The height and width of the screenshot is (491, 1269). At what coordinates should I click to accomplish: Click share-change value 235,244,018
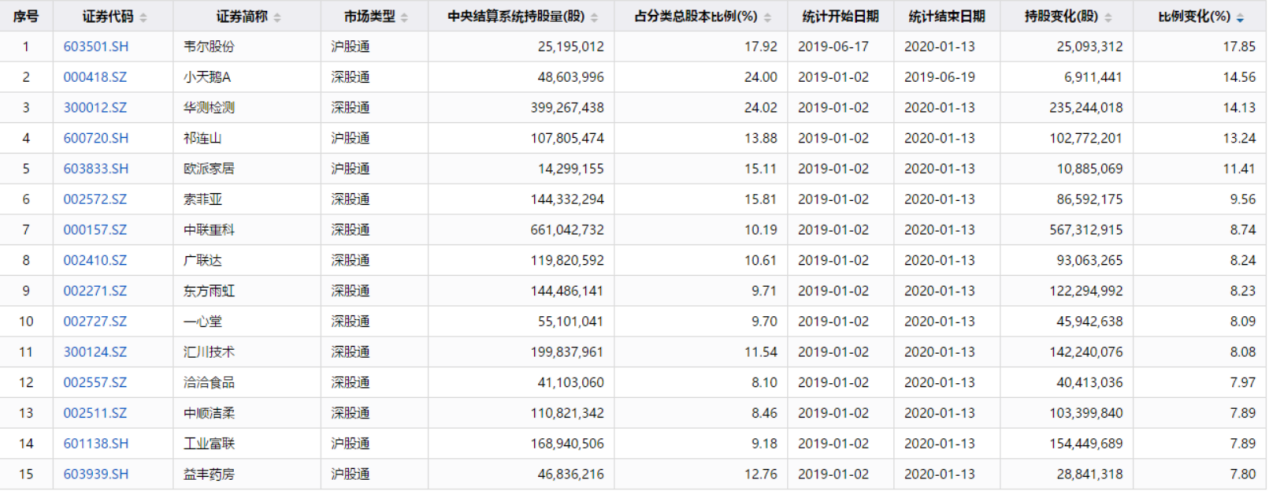(x=1085, y=108)
